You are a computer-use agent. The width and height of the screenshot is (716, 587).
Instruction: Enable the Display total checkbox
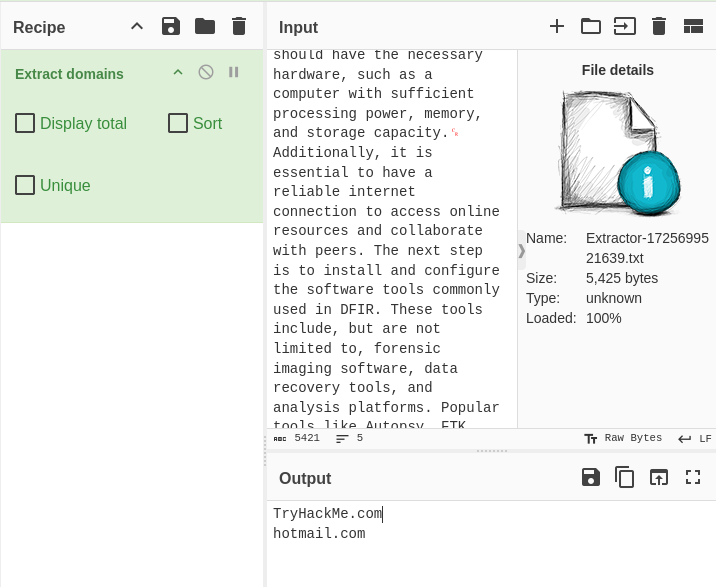point(25,123)
